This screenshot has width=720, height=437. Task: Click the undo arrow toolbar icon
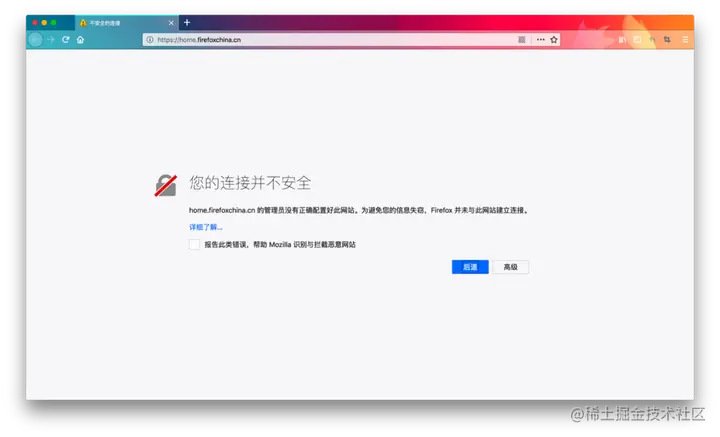(652, 40)
